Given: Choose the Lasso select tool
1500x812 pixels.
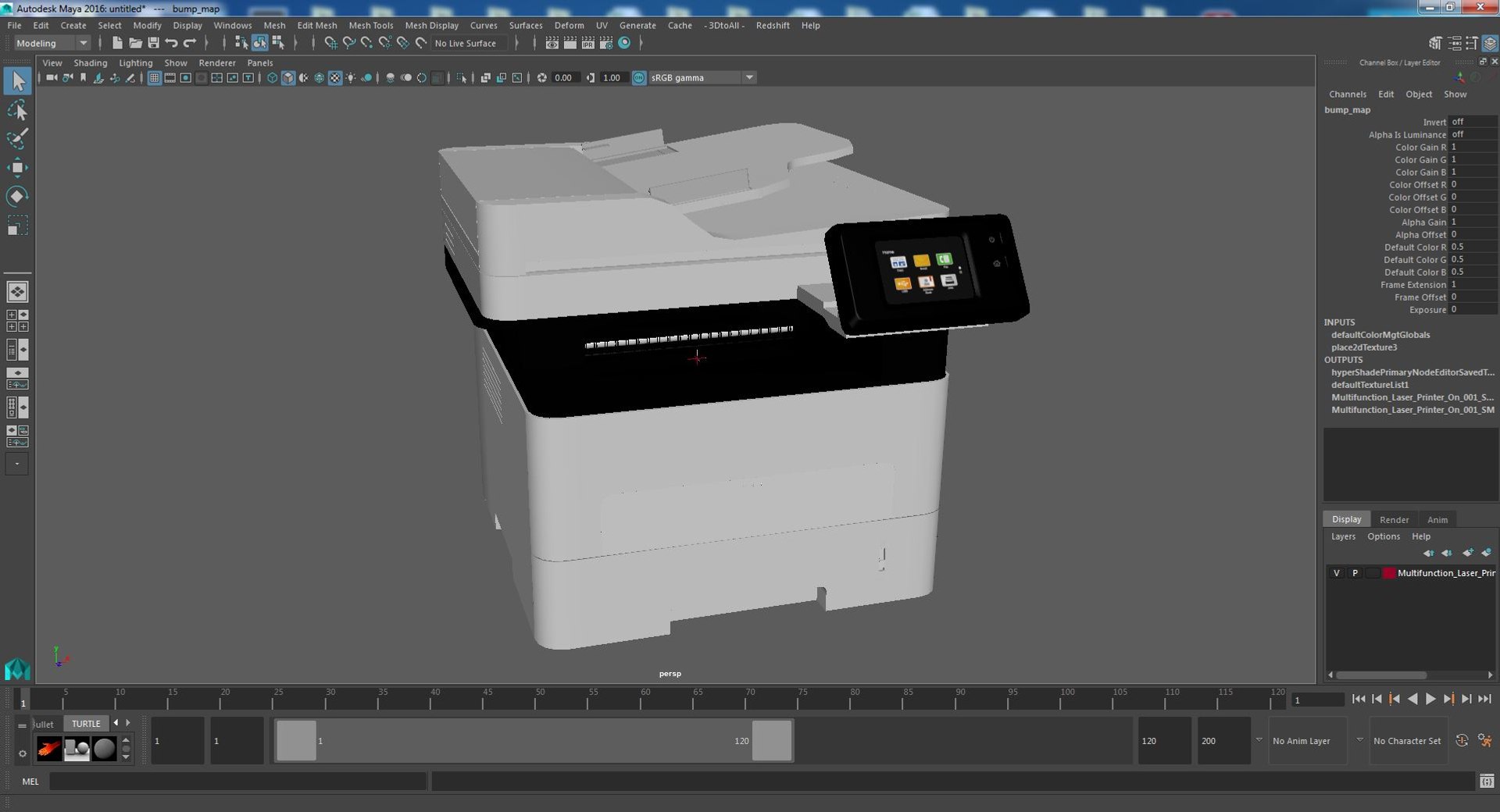Looking at the screenshot, I should pos(17,110).
